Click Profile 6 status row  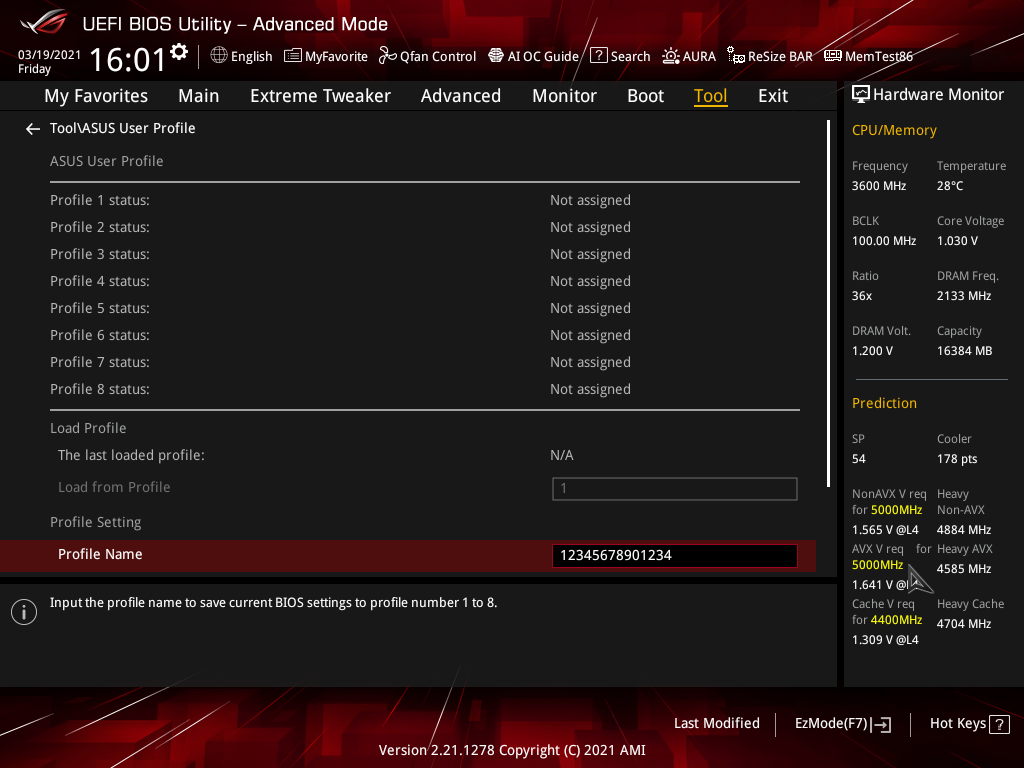(424, 336)
